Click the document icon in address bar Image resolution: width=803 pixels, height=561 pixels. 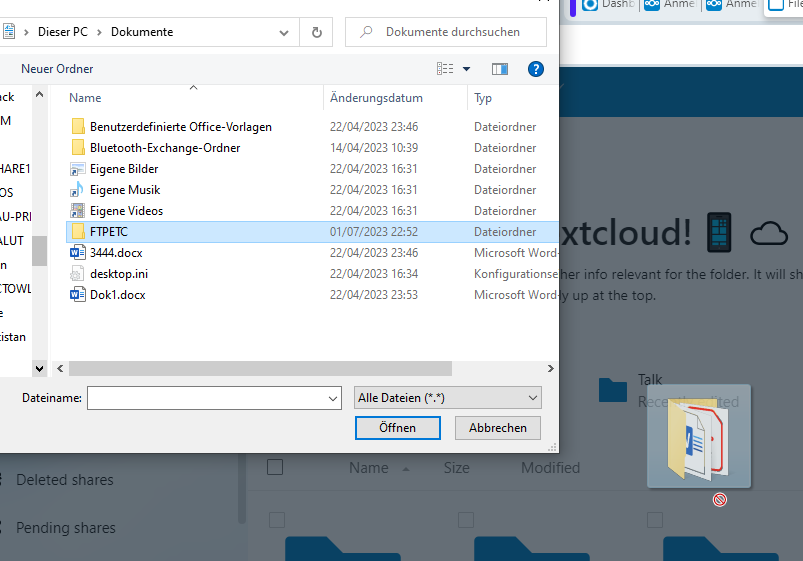click(x=9, y=32)
